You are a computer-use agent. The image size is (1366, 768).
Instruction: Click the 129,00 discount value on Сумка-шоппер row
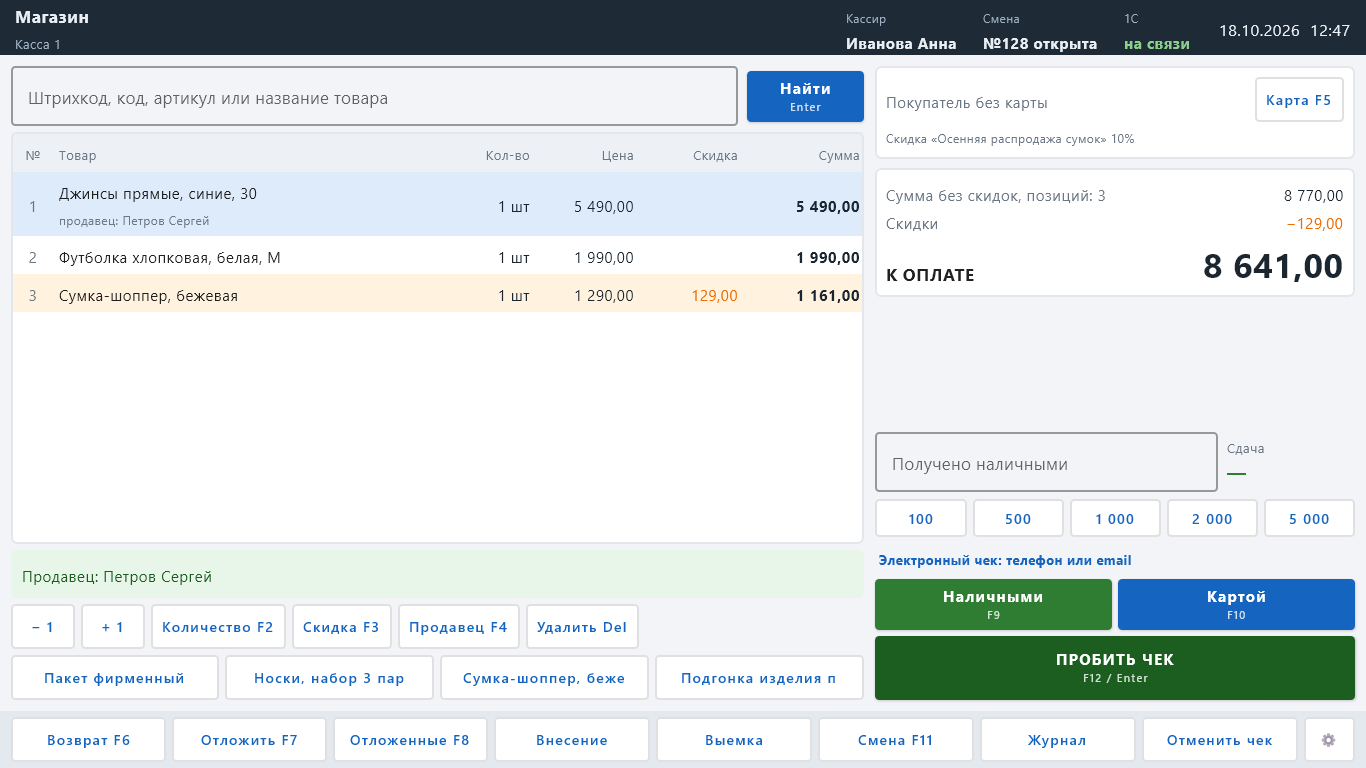pyautogui.click(x=714, y=295)
